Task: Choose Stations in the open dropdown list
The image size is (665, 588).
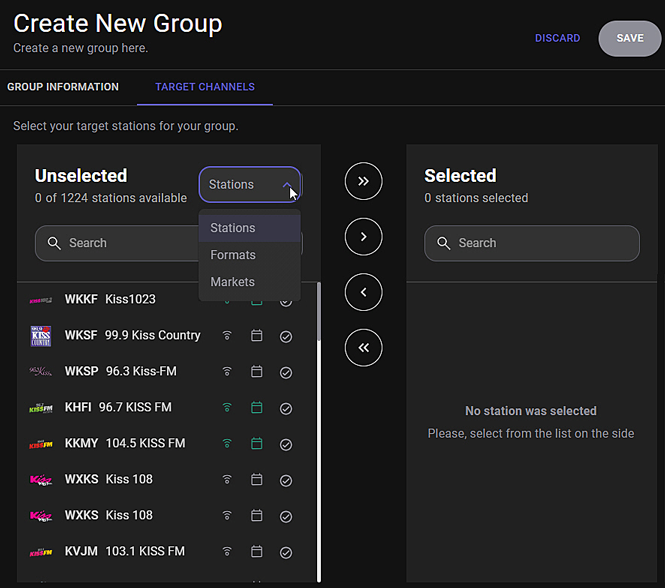Action: coord(250,228)
